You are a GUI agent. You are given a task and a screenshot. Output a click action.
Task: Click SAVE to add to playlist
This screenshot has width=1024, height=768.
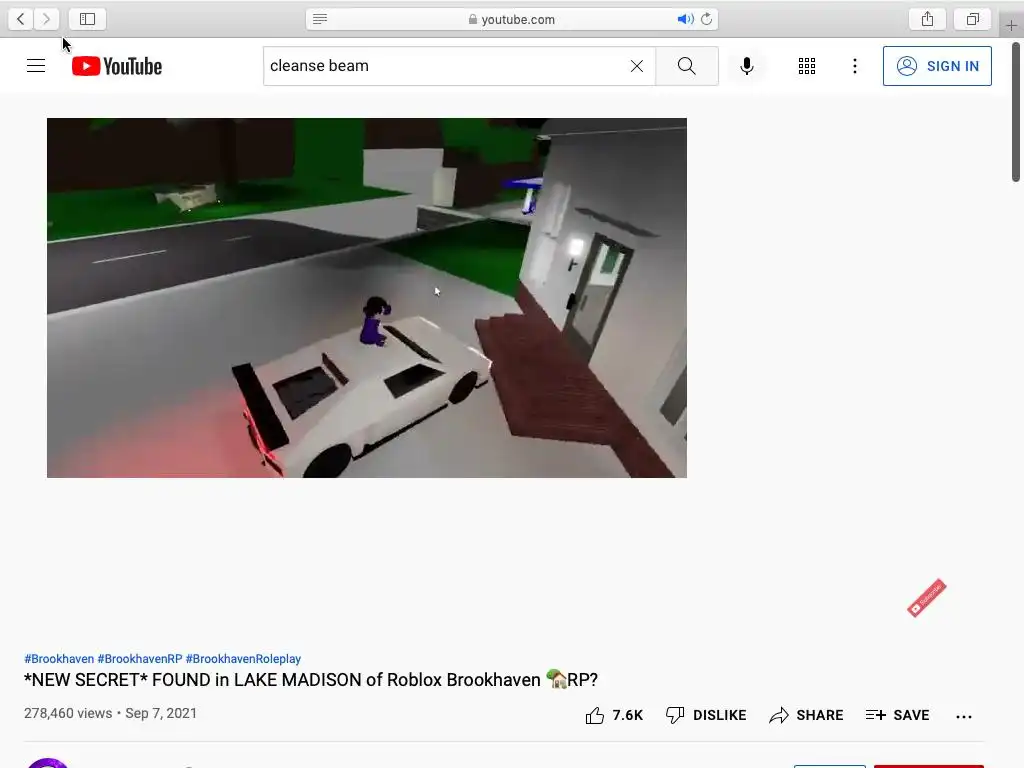pos(897,716)
